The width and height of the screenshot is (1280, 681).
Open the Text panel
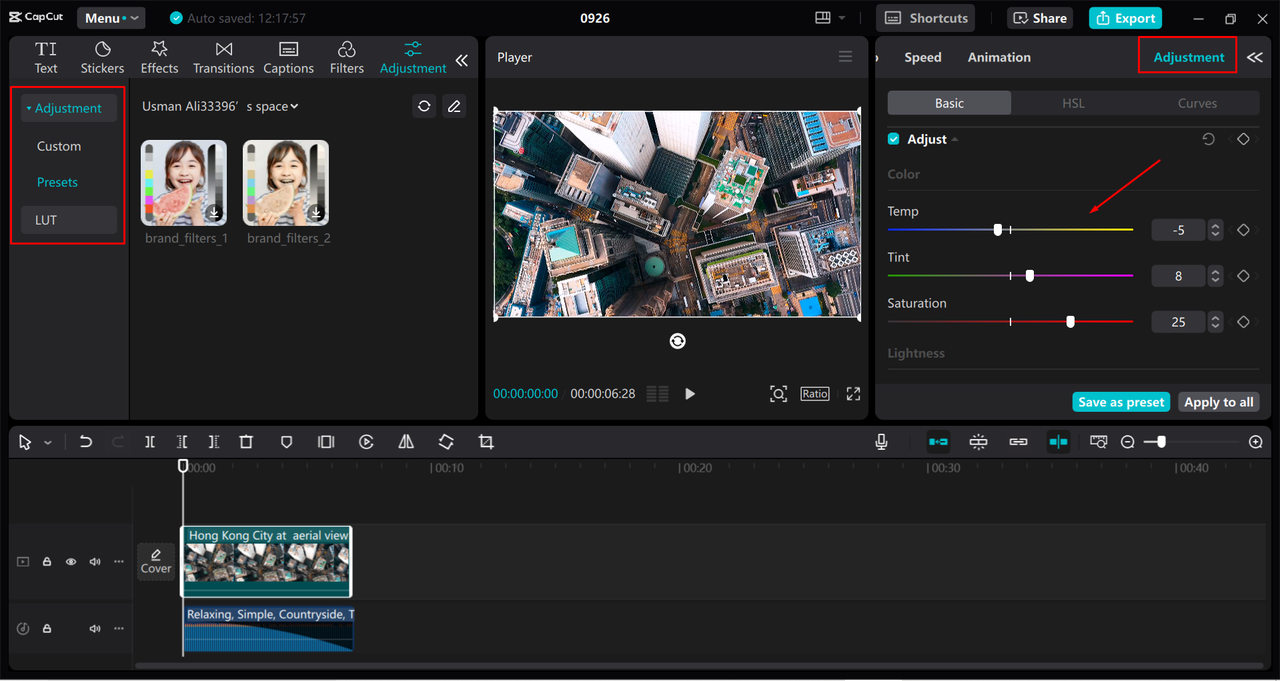pyautogui.click(x=46, y=58)
